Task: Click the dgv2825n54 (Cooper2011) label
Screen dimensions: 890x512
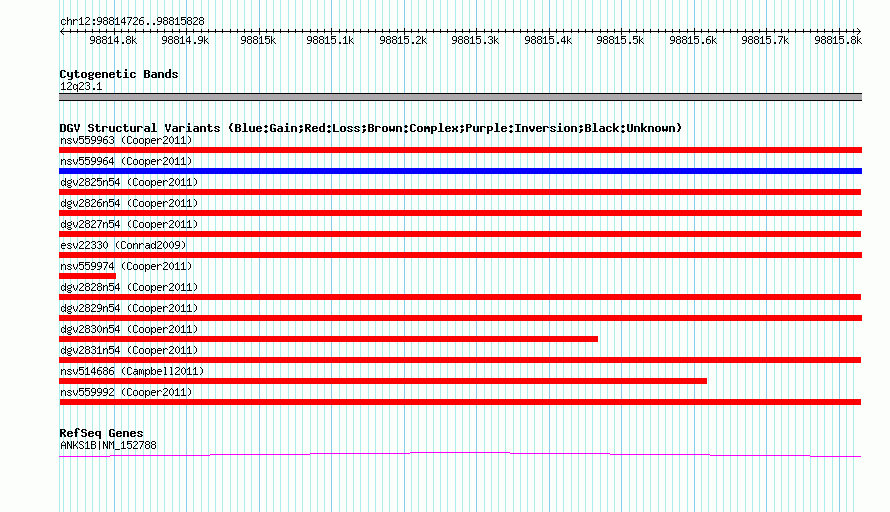Action: pos(129,182)
